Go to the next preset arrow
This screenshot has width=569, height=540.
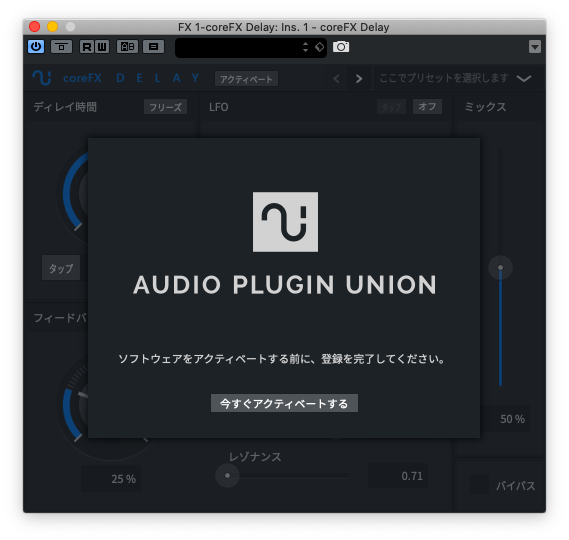(359, 78)
